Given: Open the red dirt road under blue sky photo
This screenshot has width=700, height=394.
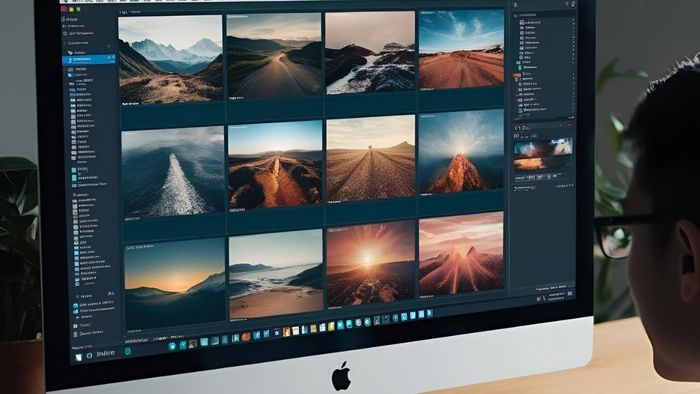Looking at the screenshot, I should [462, 49].
